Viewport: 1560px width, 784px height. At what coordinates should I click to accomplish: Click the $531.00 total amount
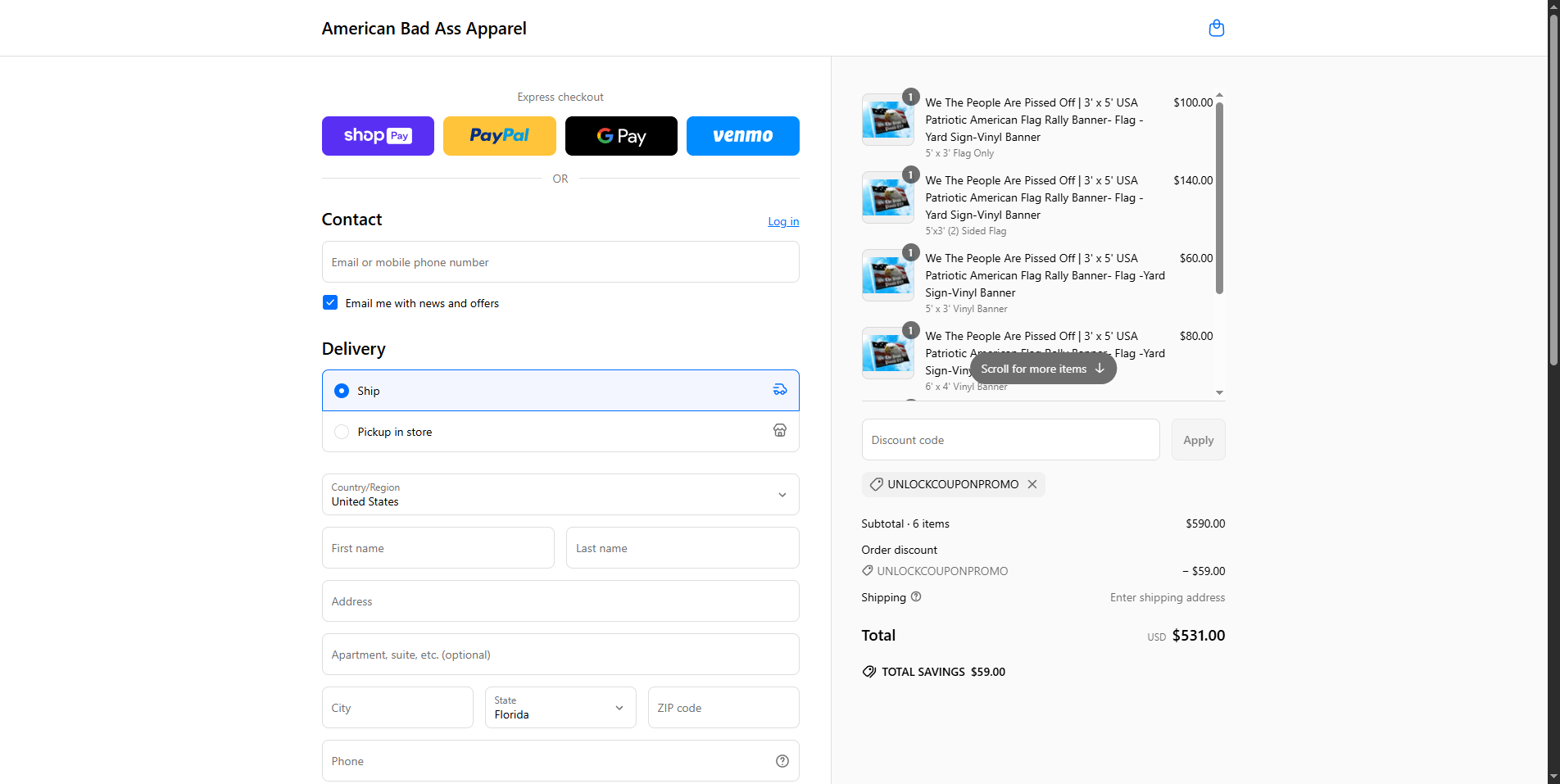pos(1199,636)
